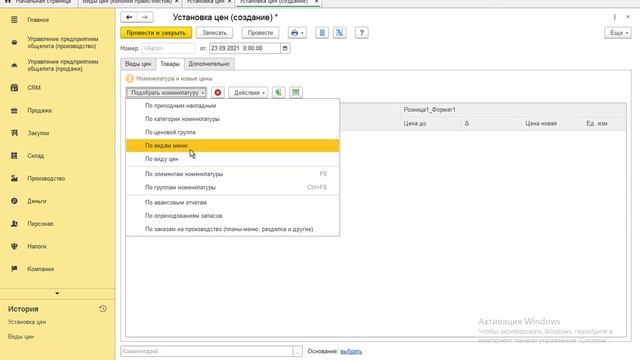Viewport: 640px width, 360px height.
Task: Select По категории номенклатуры menu item
Action: pos(233,119)
